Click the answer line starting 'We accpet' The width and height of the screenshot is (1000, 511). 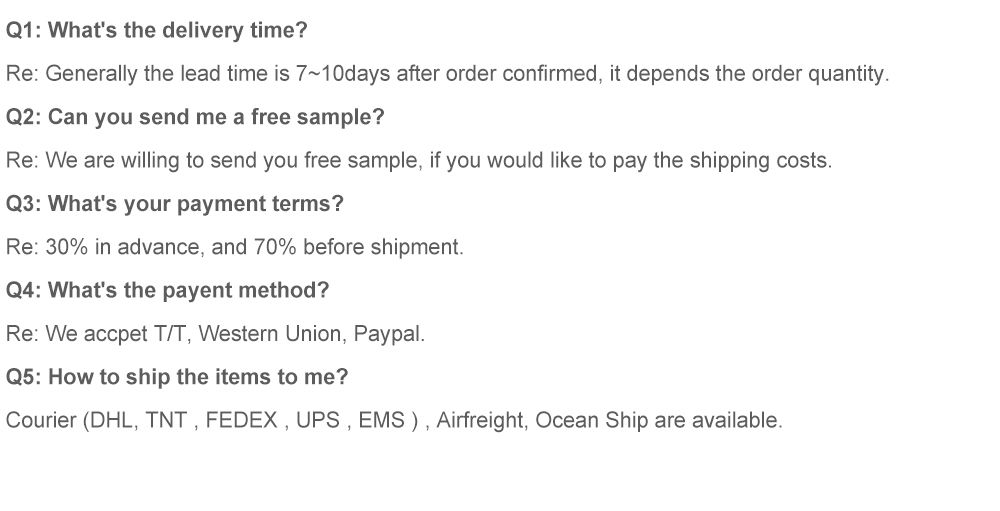(215, 334)
